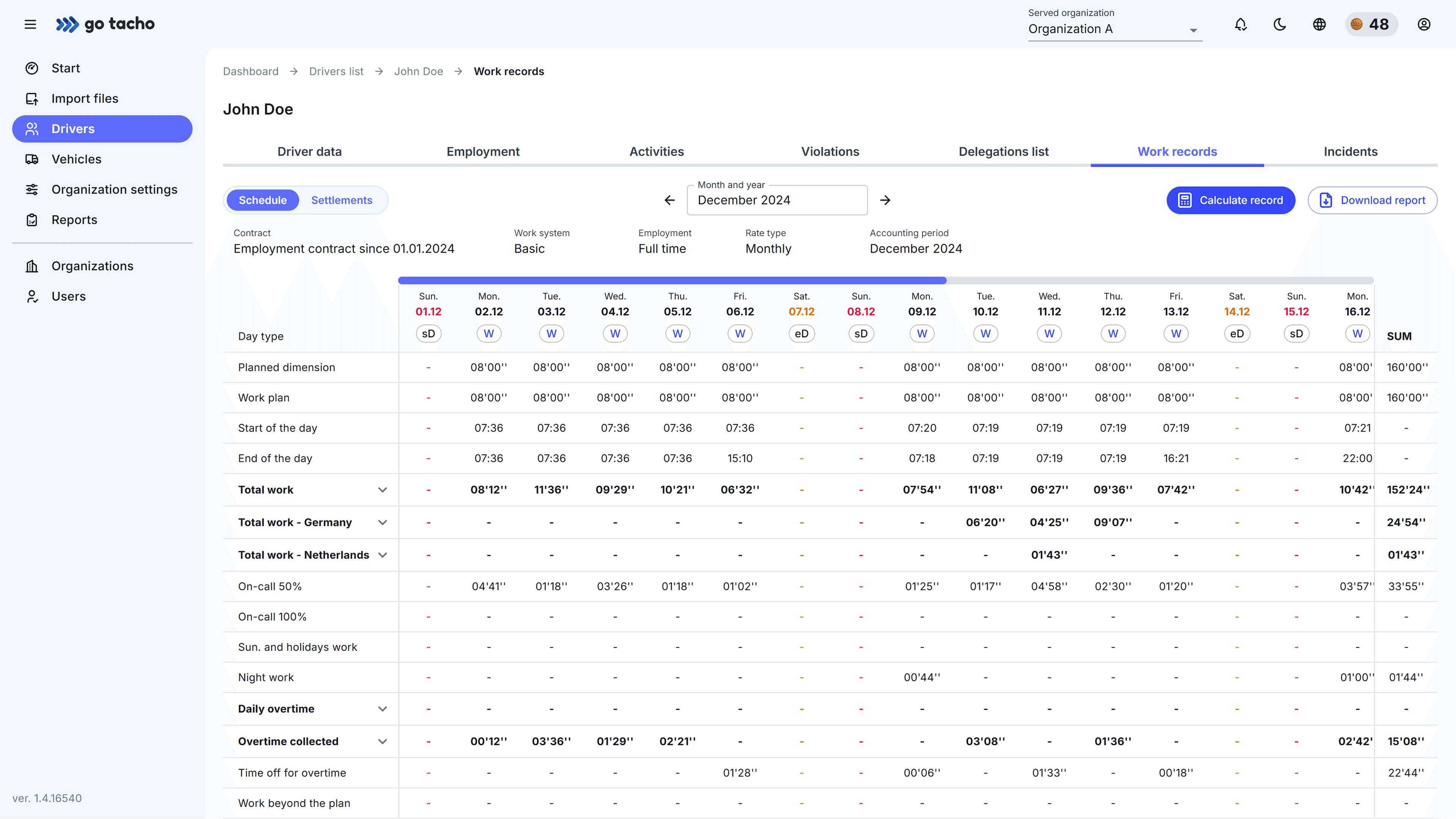Open Reports from the sidebar
The height and width of the screenshot is (819, 1456).
pos(74,220)
